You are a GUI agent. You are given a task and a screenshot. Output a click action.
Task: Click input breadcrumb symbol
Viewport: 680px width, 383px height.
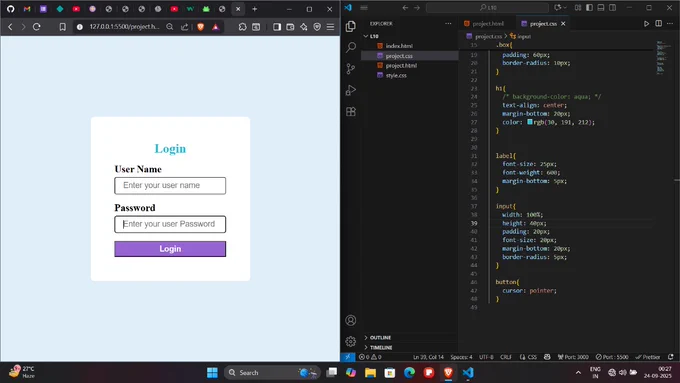click(x=520, y=36)
